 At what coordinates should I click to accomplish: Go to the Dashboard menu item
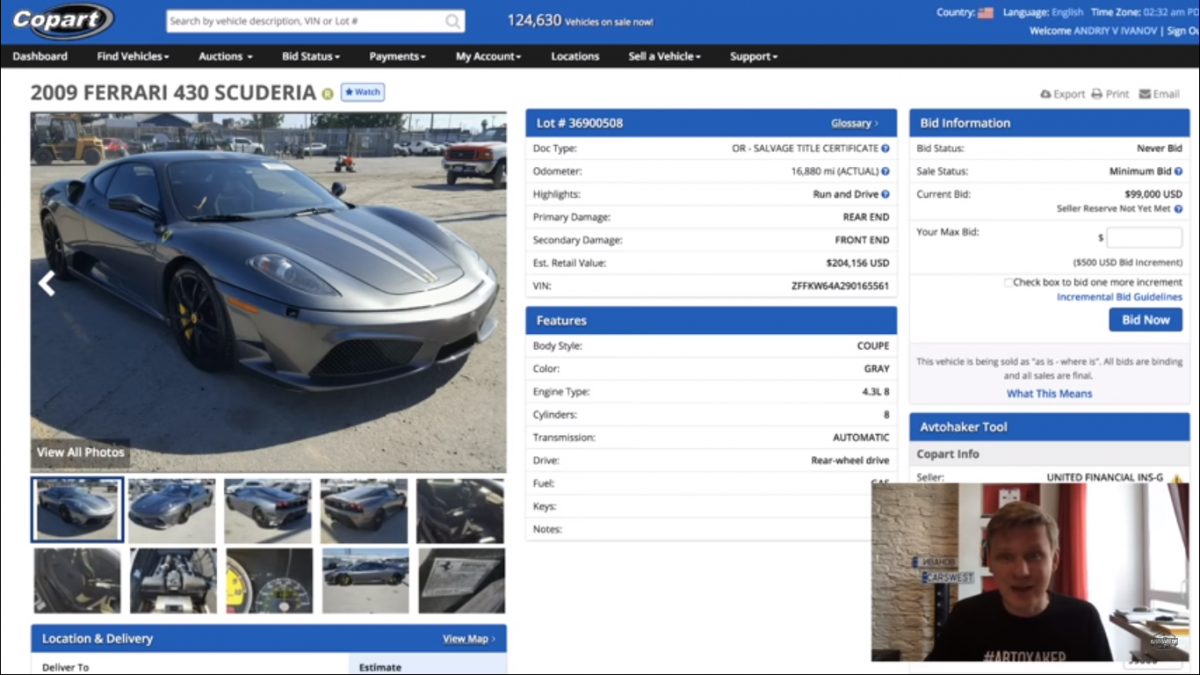coord(40,57)
